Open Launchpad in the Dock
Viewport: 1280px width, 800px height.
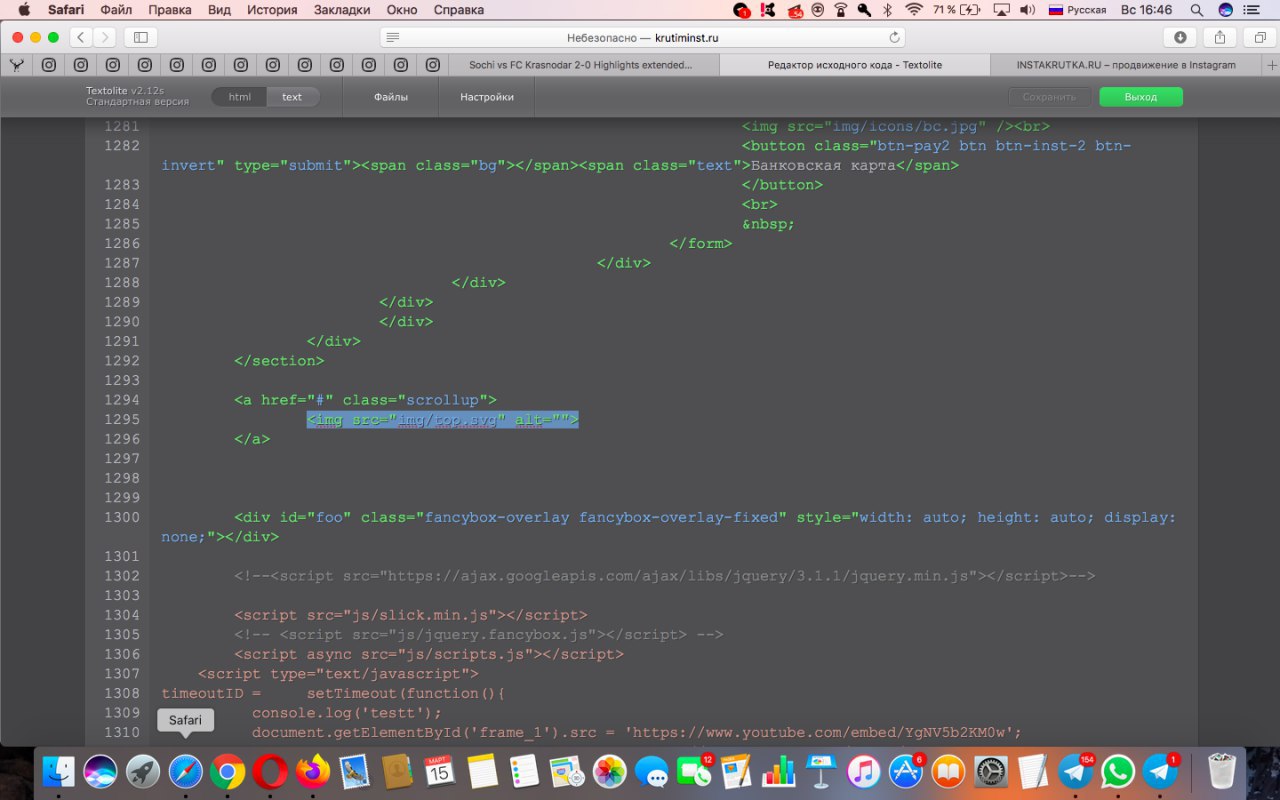(143, 771)
